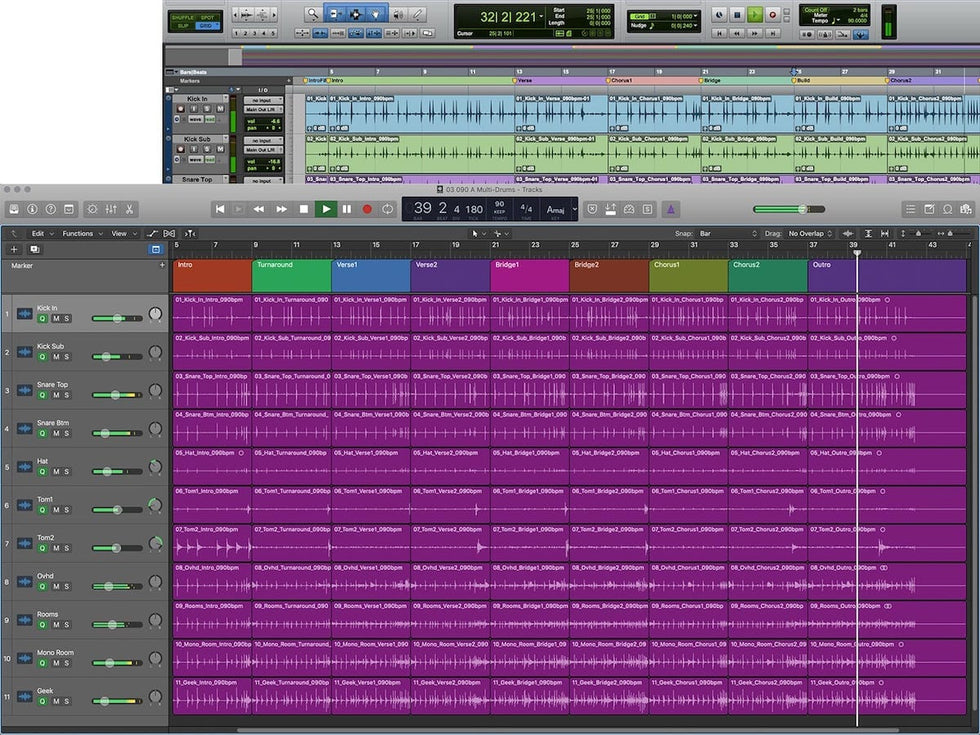
Task: Toggle Cycle mode in the transport
Action: pos(388,209)
